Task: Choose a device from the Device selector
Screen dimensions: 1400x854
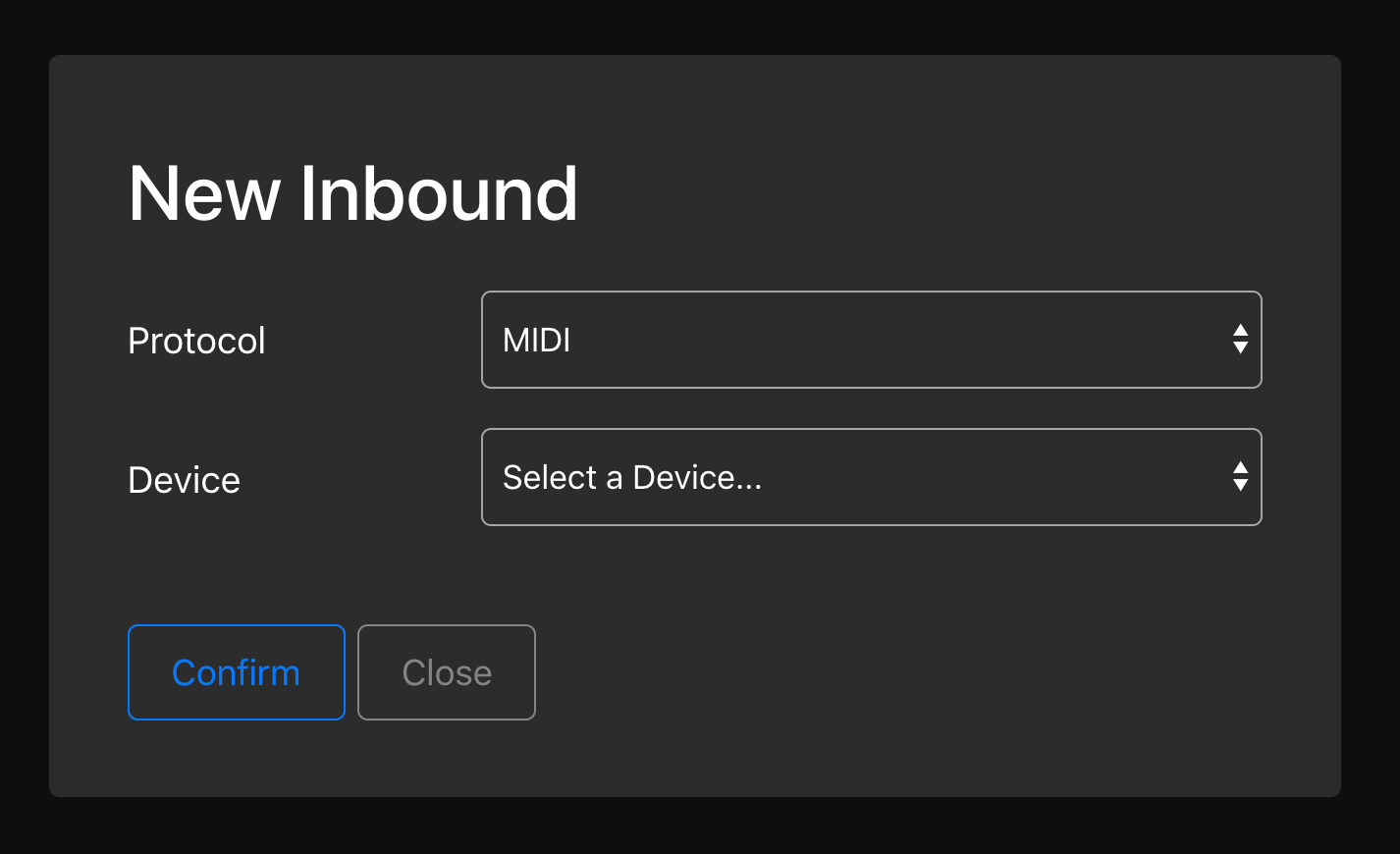Action: click(x=870, y=477)
